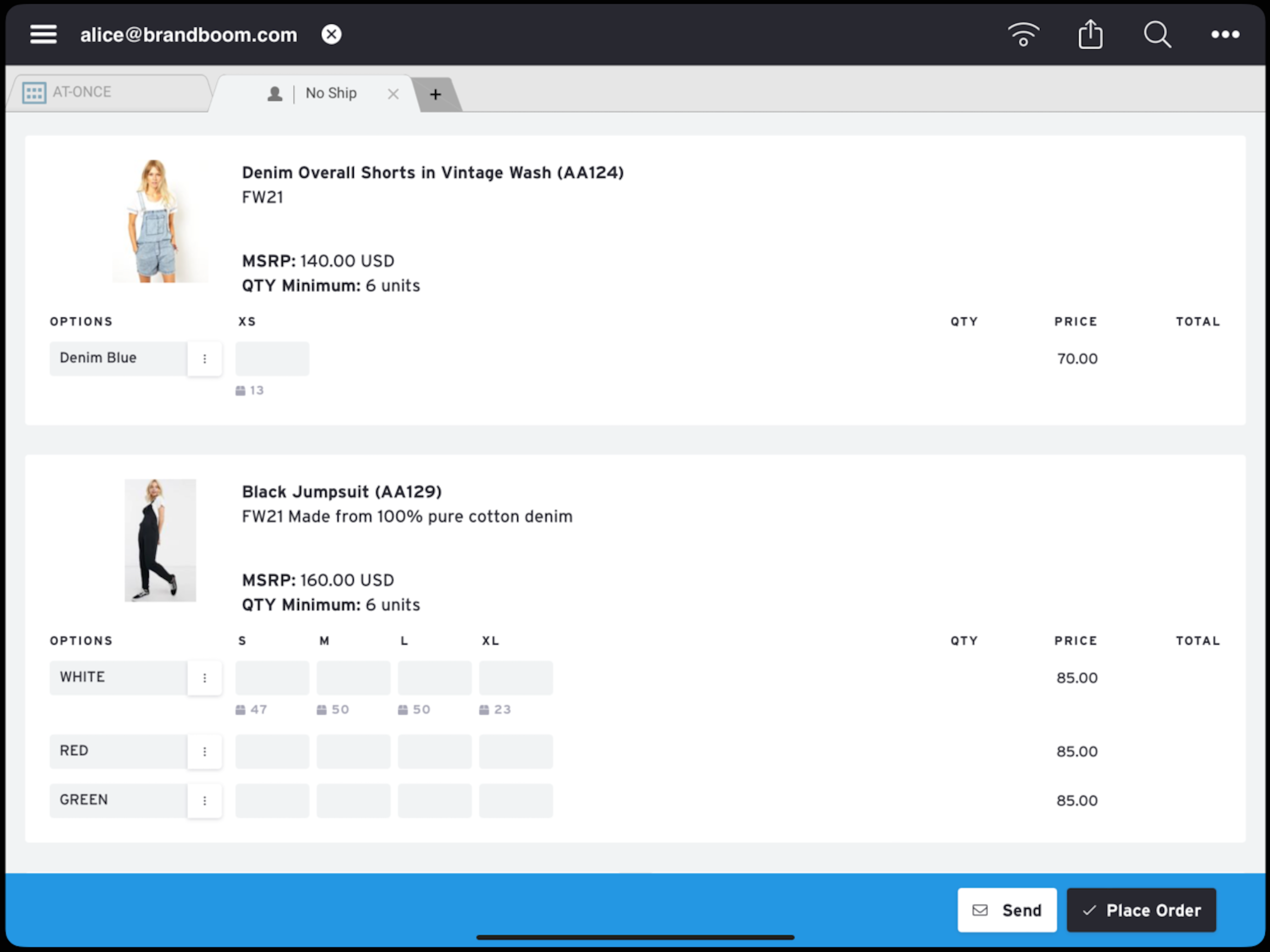1270x952 pixels.
Task: Open the search magnifier
Action: point(1157,34)
